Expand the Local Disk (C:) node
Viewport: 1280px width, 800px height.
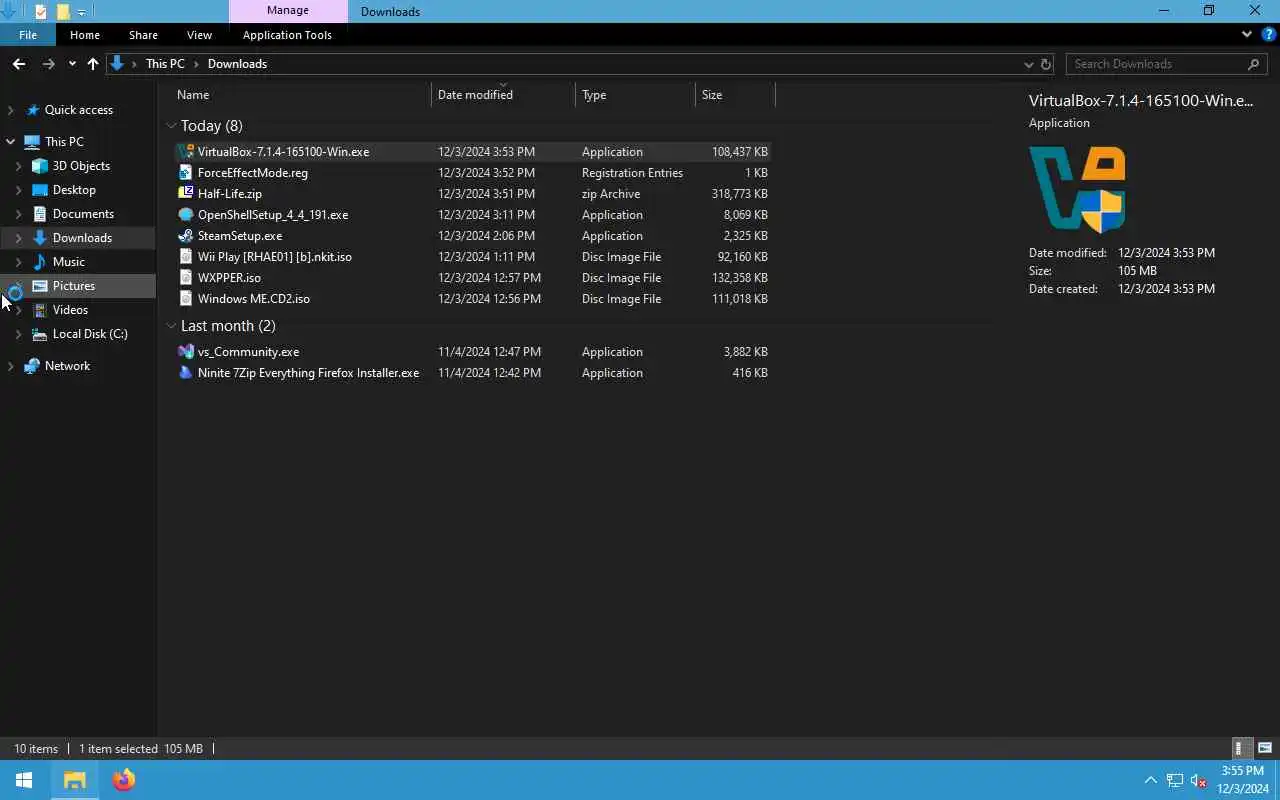18,334
